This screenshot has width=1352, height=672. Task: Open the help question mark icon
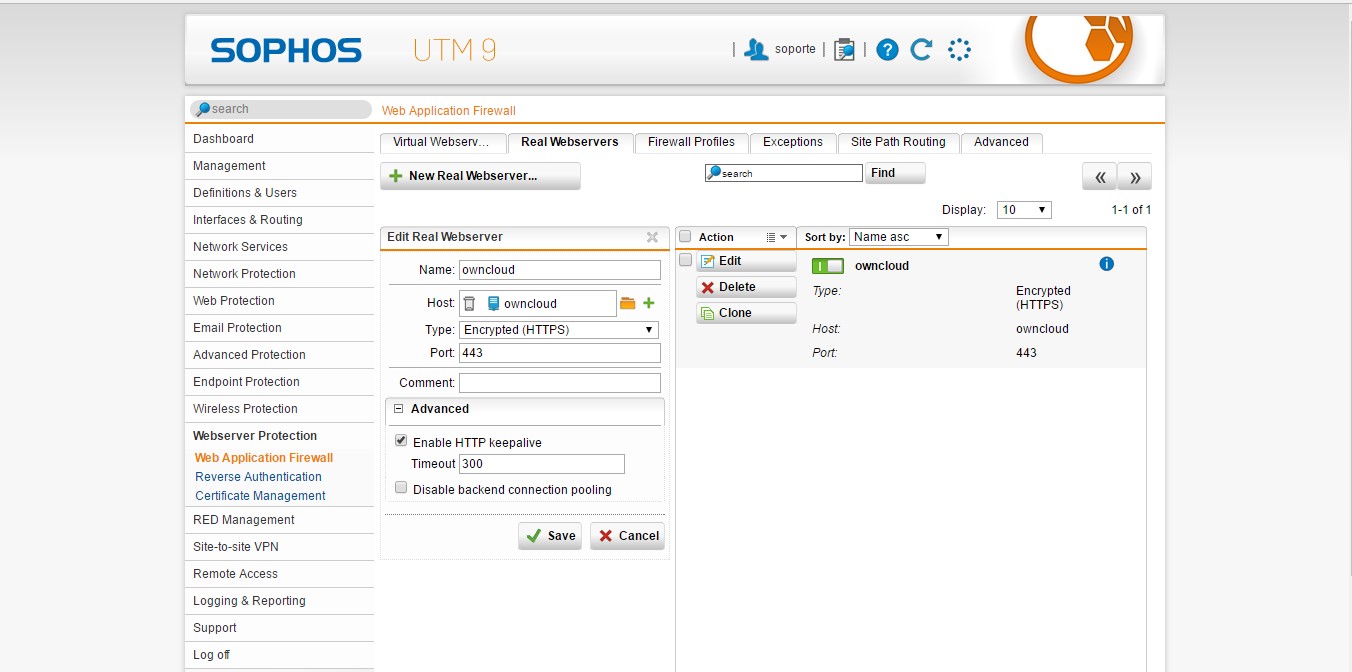click(887, 49)
